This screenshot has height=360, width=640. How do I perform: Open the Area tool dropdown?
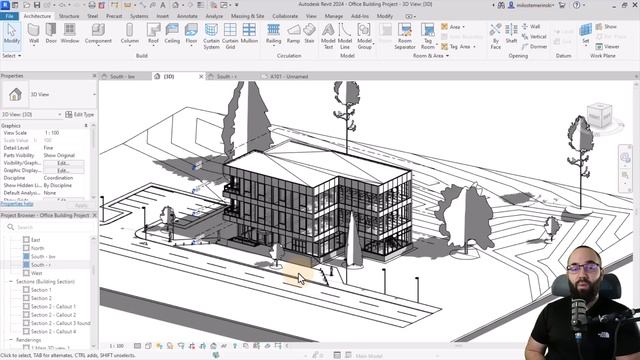464,27
